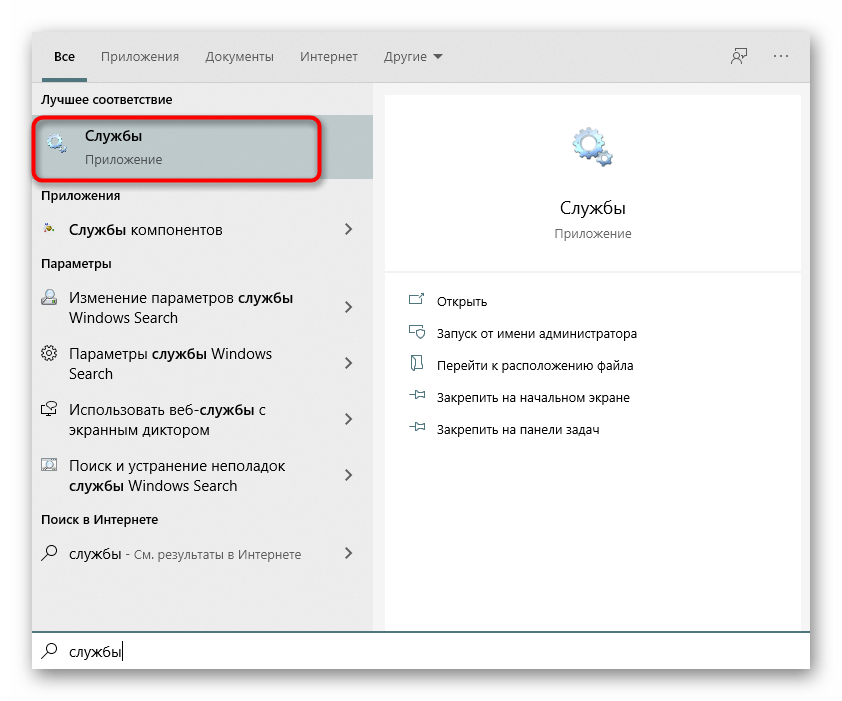The height and width of the screenshot is (701, 842).
Task: Switch to the Приложения tab
Action: pos(140,57)
